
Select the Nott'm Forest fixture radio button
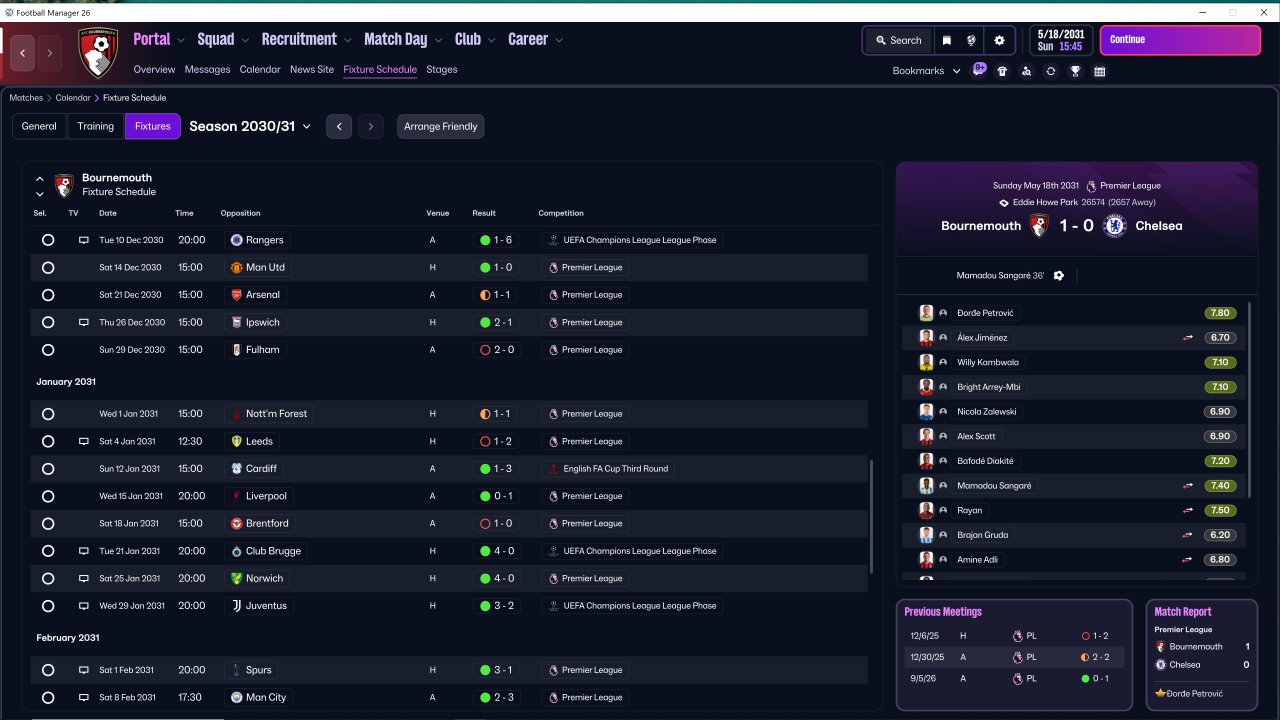(48, 414)
